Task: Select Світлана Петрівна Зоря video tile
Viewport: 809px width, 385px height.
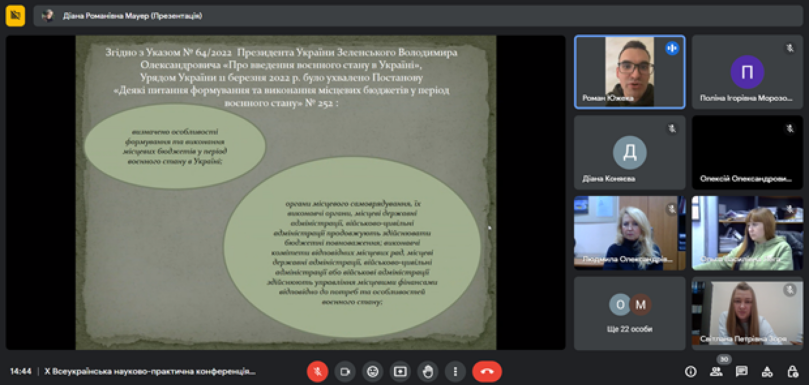Action: (x=747, y=313)
